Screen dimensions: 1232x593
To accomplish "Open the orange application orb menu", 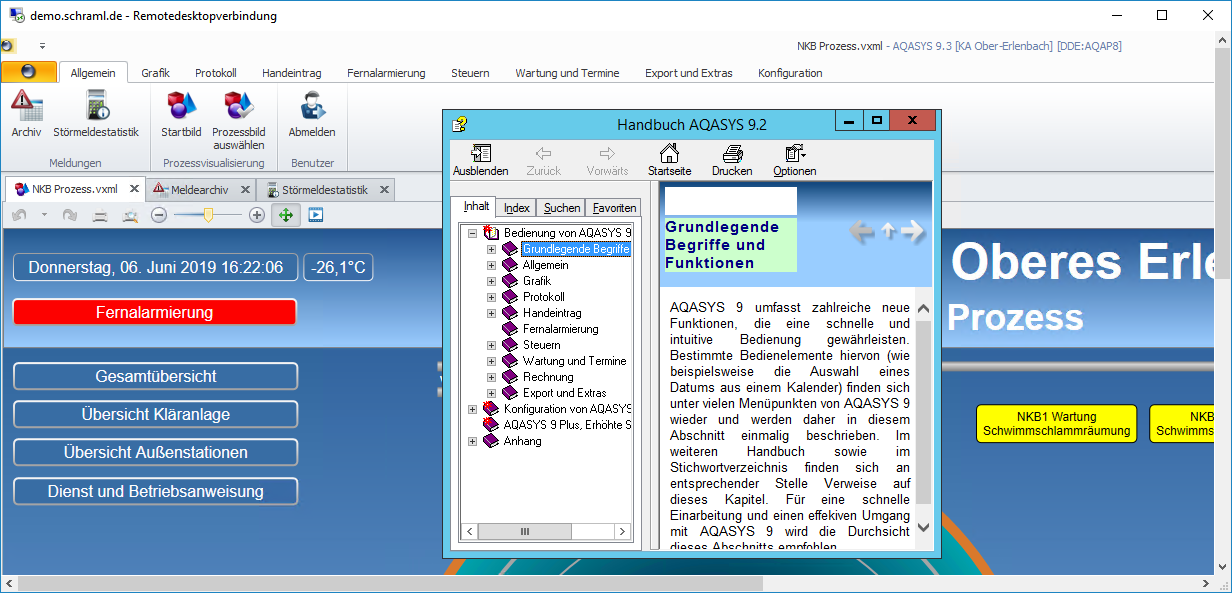I will point(28,72).
